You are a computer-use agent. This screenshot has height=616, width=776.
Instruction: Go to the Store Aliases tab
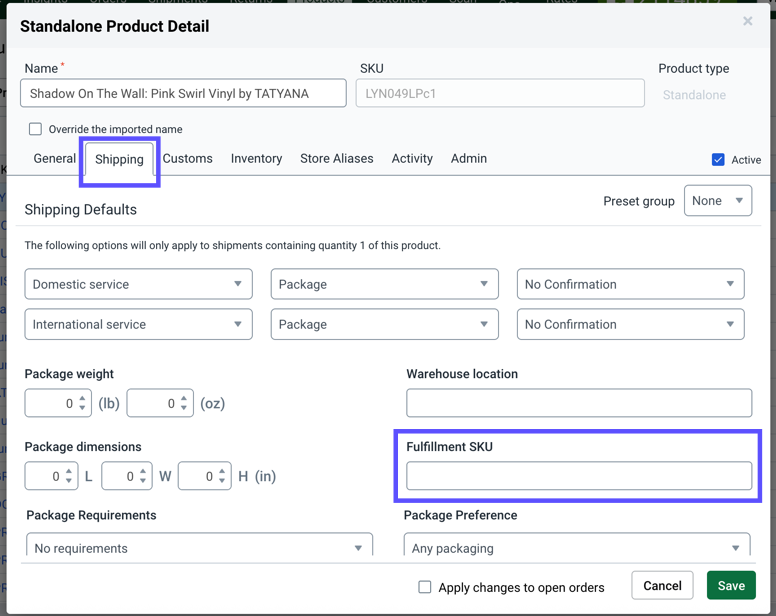tap(336, 159)
